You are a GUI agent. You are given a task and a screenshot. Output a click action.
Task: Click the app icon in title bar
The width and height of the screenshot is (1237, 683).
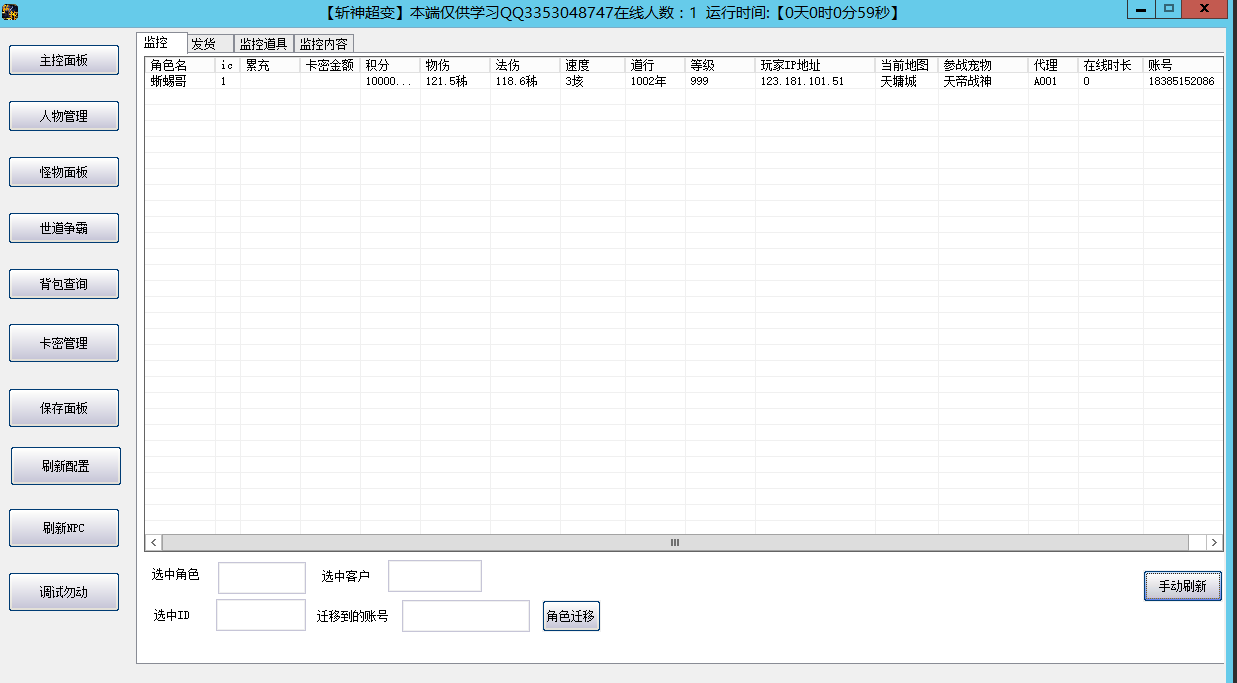pos(10,12)
